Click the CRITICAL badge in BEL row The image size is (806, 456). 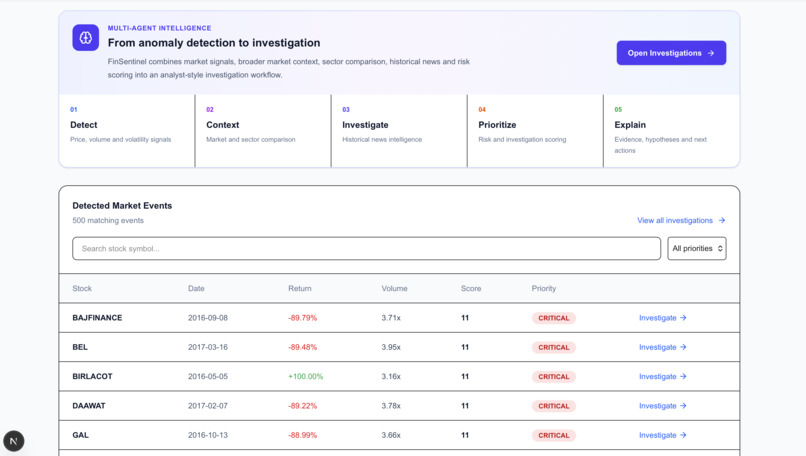click(554, 348)
